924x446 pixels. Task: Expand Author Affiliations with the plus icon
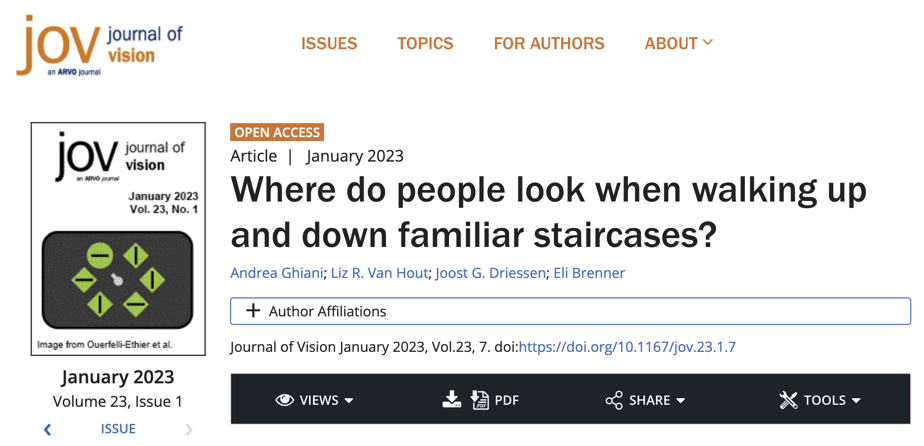pyautogui.click(x=253, y=311)
